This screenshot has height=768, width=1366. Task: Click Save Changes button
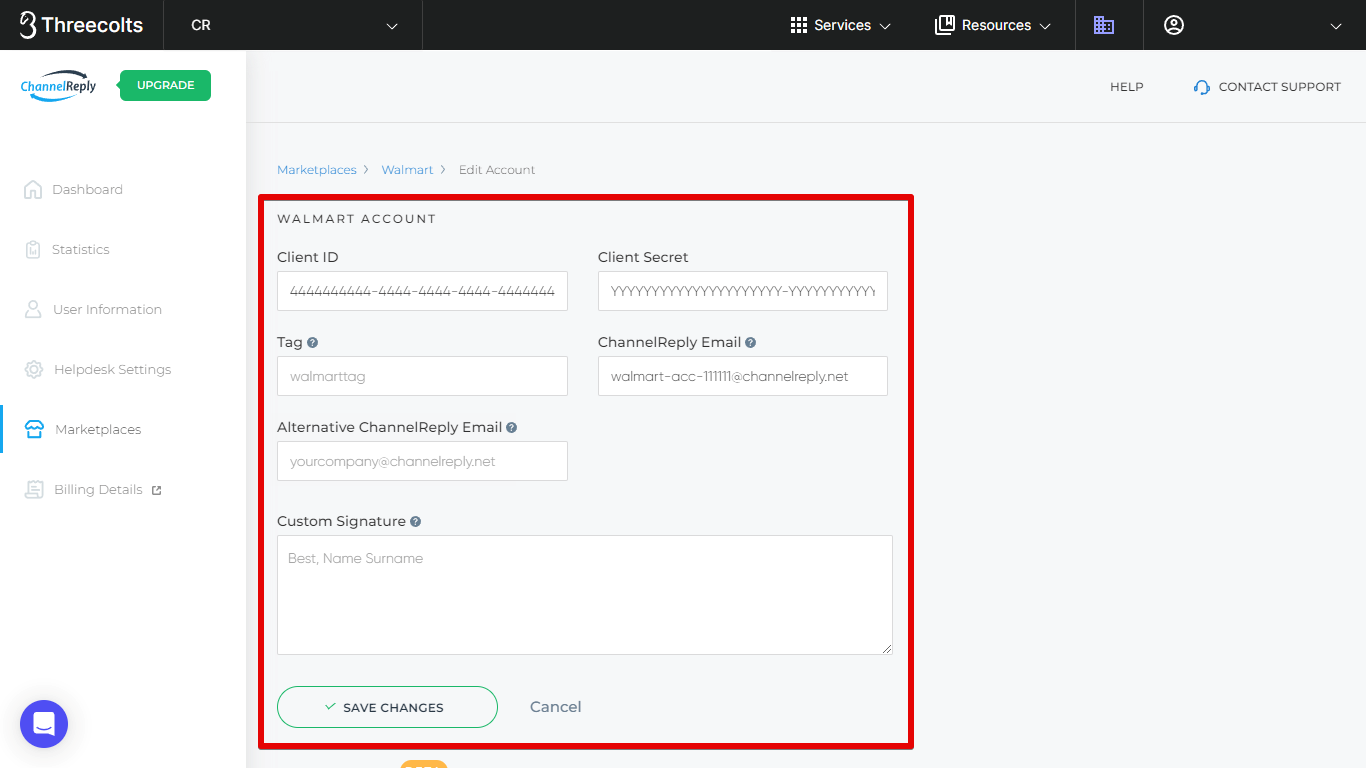(x=387, y=707)
